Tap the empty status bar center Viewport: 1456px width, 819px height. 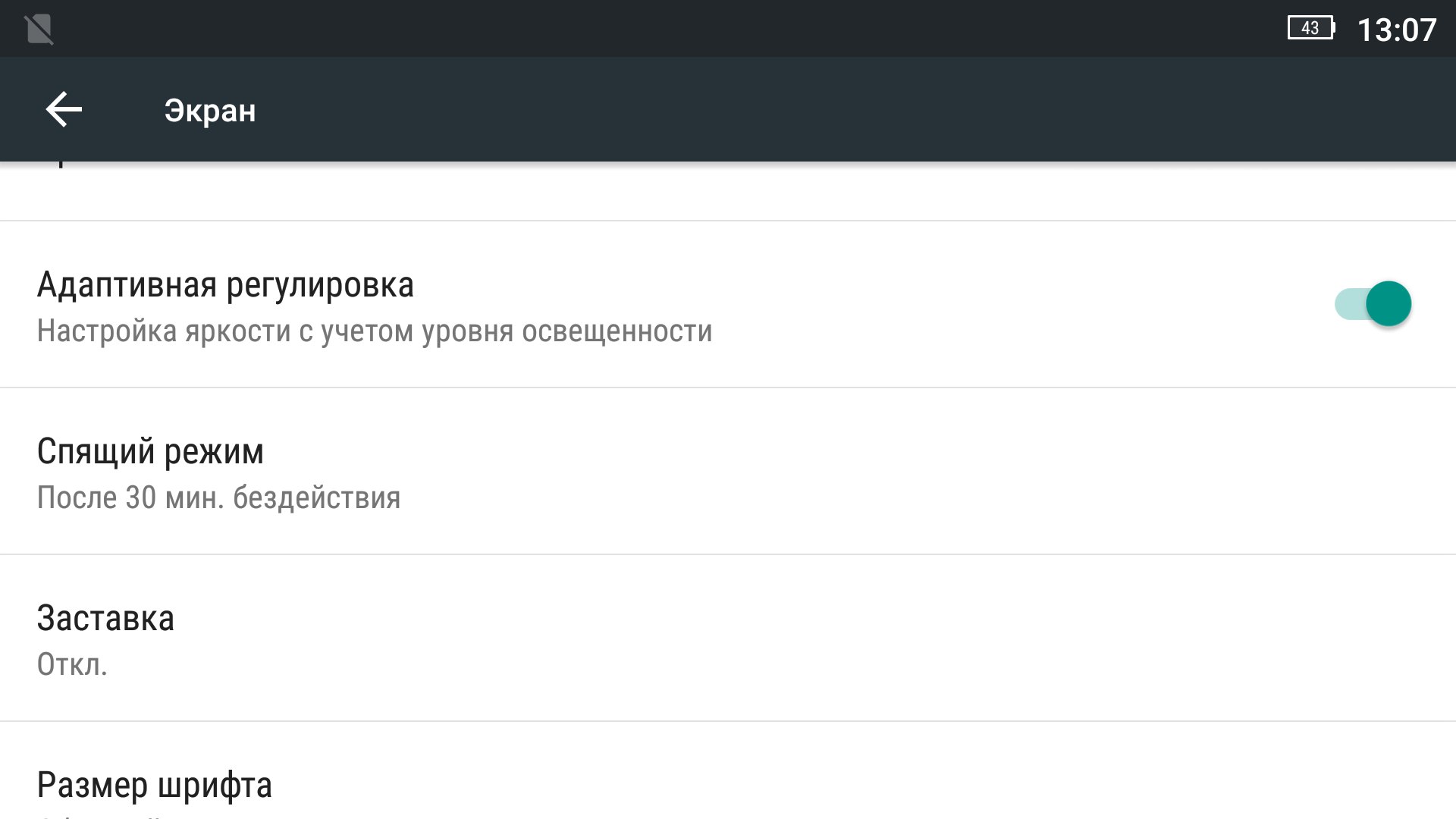(x=682, y=29)
